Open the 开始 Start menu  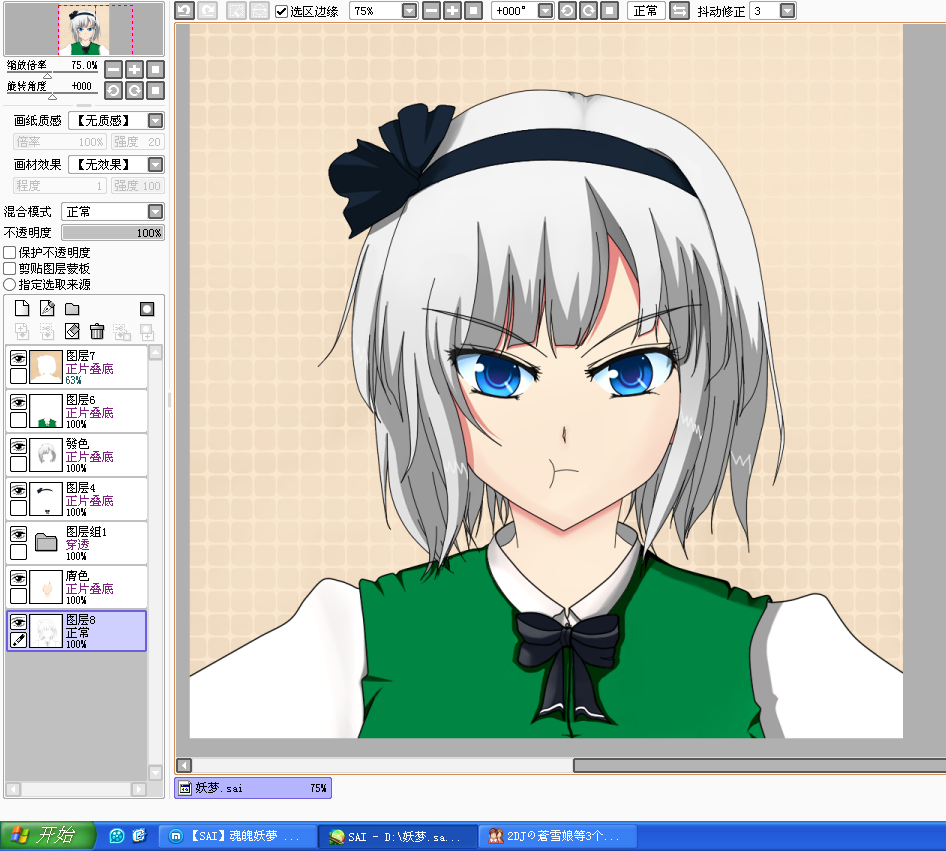pyautogui.click(x=47, y=836)
